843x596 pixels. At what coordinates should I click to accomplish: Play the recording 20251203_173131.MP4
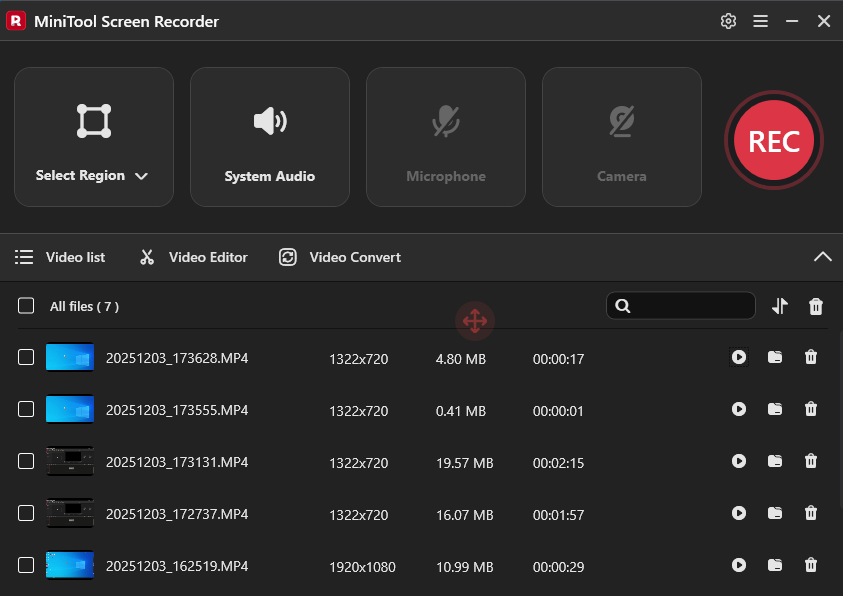(738, 461)
